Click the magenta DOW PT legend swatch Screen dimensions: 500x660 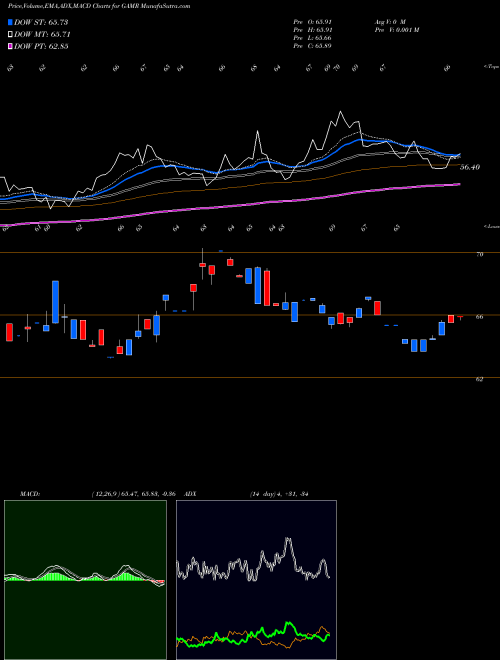(10, 46)
